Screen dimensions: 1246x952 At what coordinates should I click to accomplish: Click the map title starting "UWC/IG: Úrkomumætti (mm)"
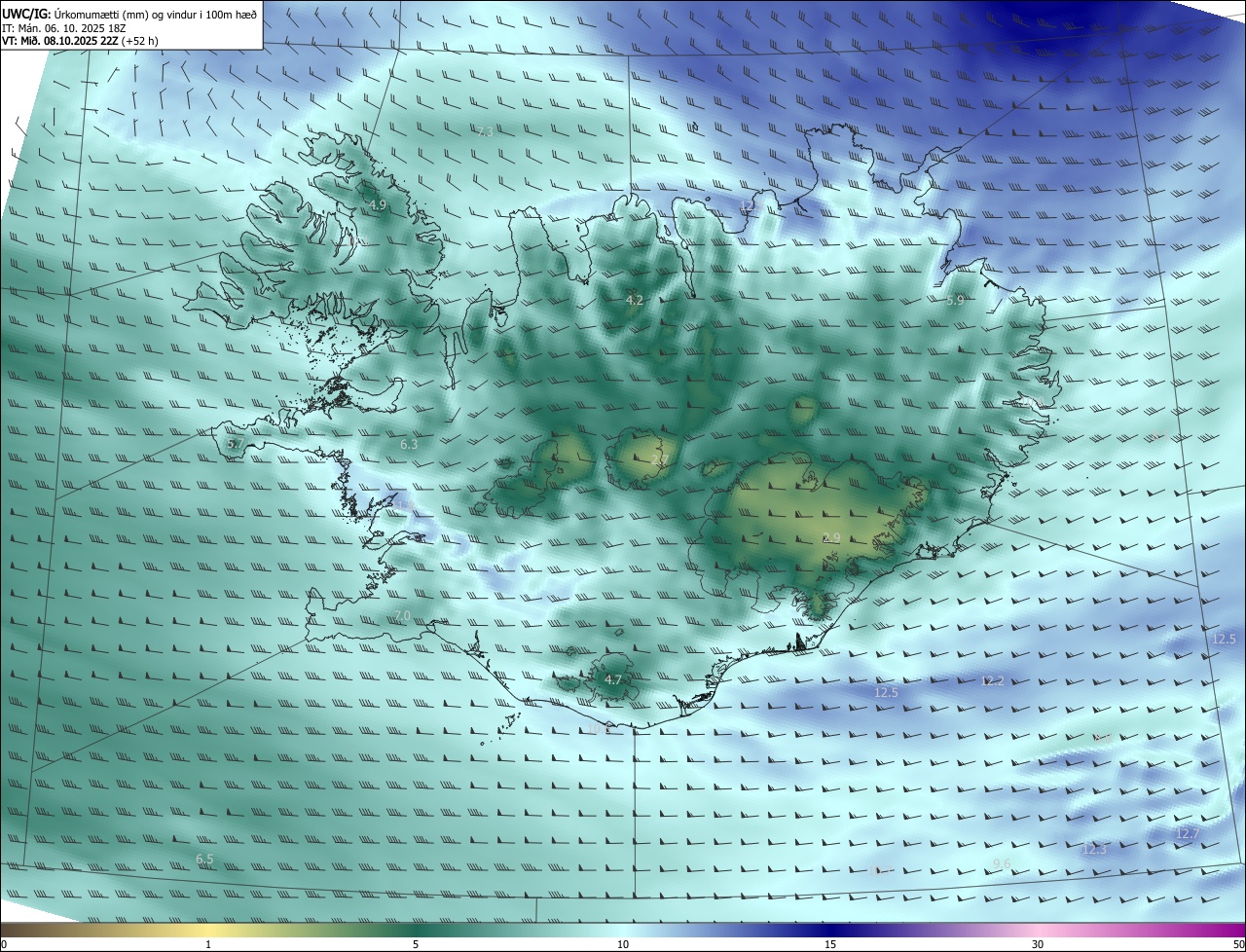(129, 14)
